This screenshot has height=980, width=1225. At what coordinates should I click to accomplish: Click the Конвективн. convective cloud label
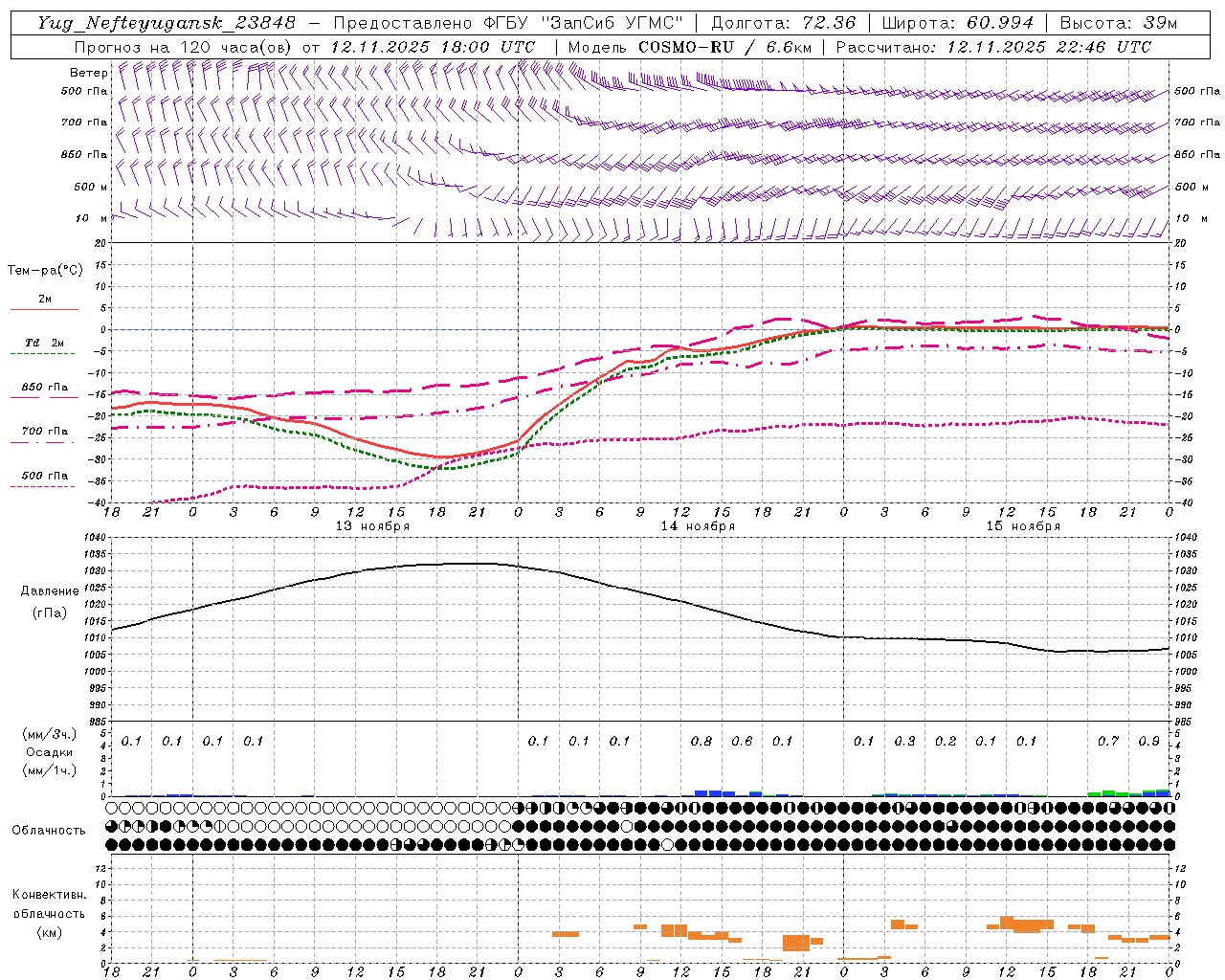(x=49, y=895)
